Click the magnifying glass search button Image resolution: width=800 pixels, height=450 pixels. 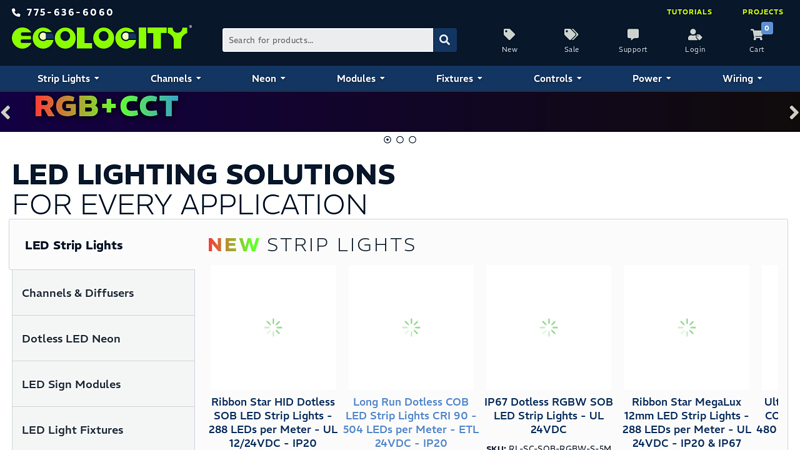445,40
